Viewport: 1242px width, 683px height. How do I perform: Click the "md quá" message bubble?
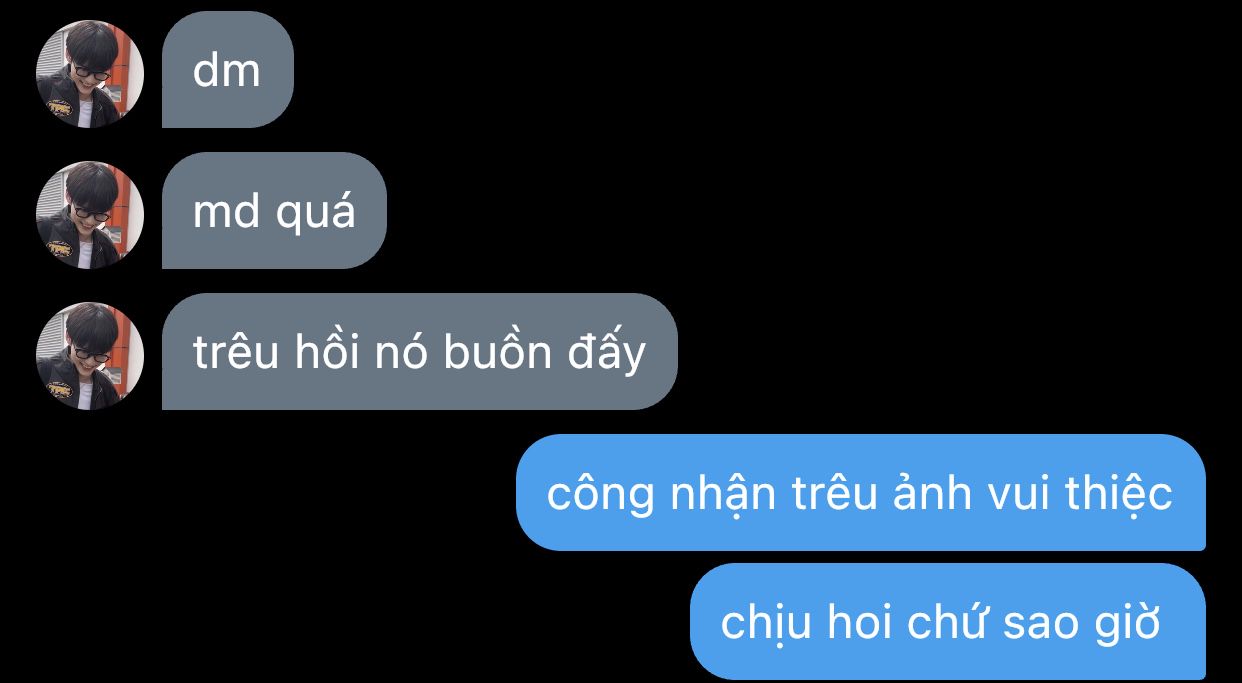pos(274,211)
